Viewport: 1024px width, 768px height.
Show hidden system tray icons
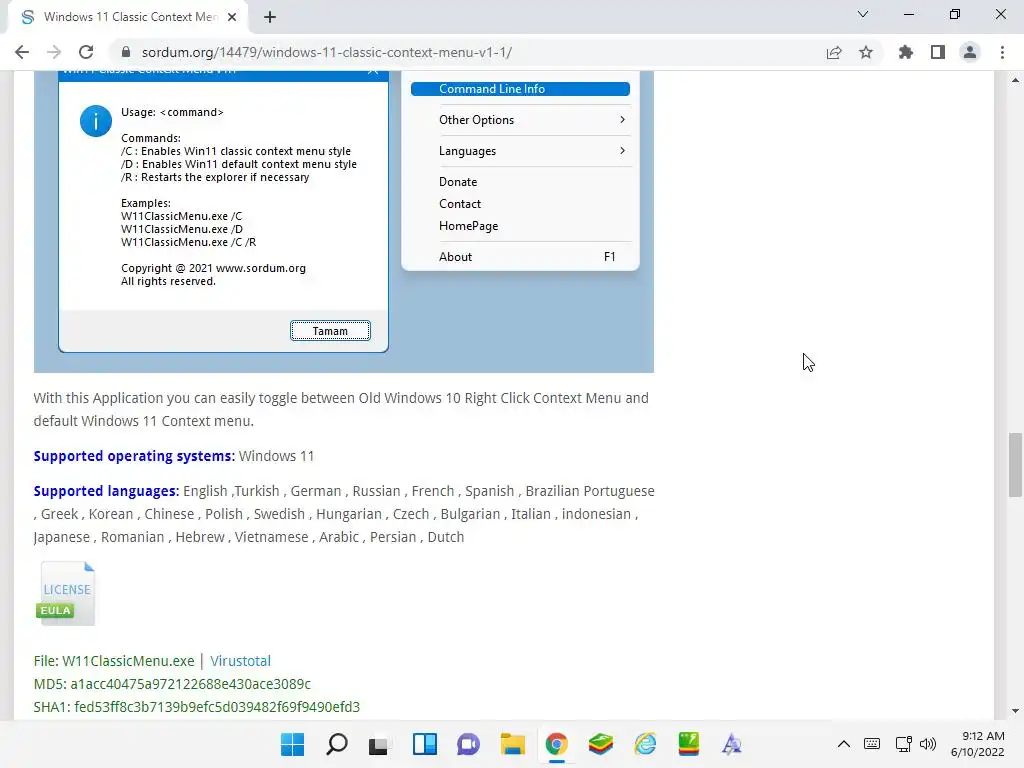(844, 744)
